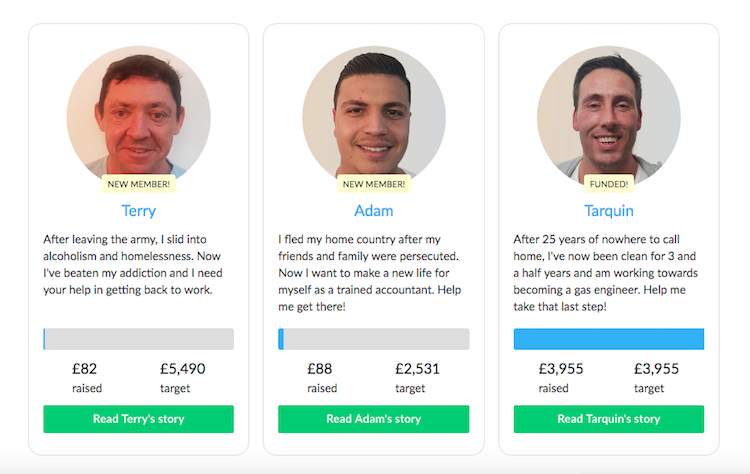The height and width of the screenshot is (474, 750).
Task: Click Terry's profile photo
Action: [138, 115]
